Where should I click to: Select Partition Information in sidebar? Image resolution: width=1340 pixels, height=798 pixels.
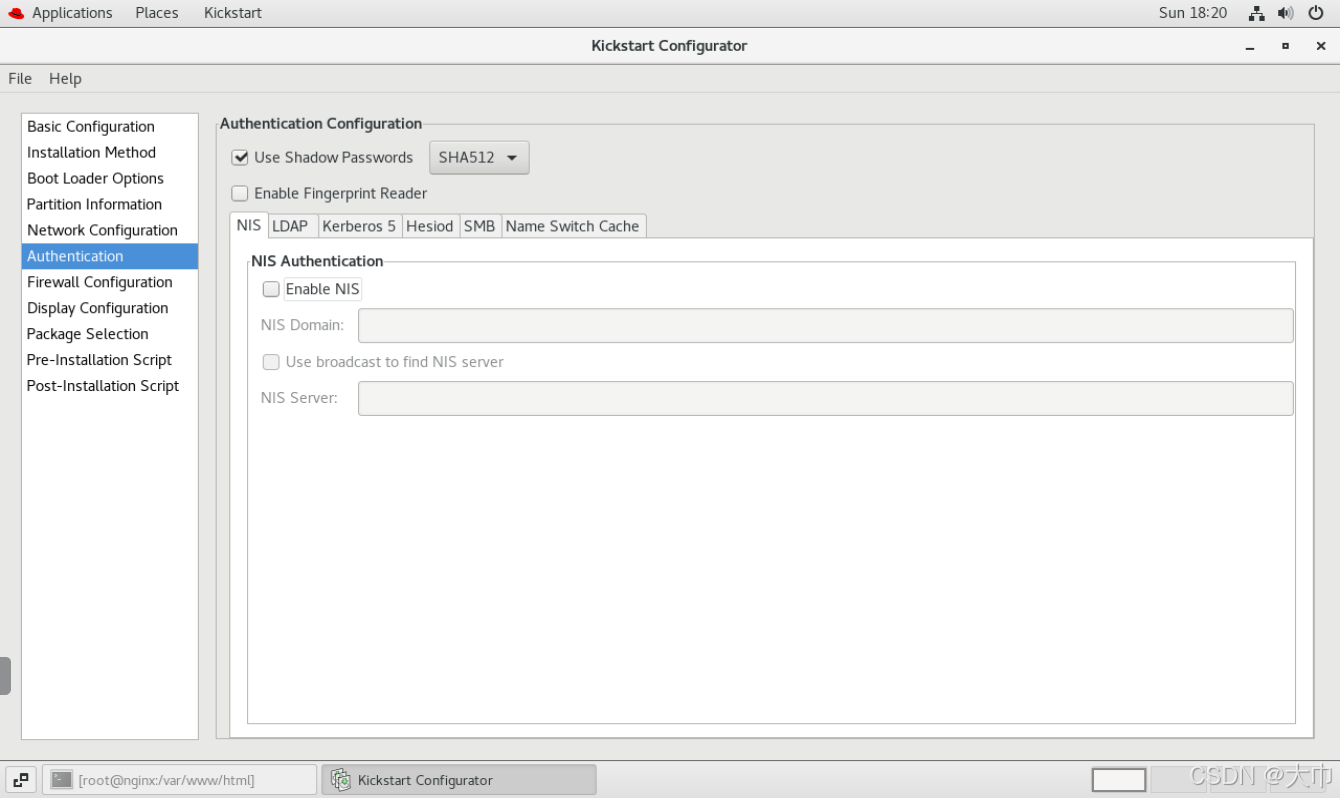(x=110, y=204)
